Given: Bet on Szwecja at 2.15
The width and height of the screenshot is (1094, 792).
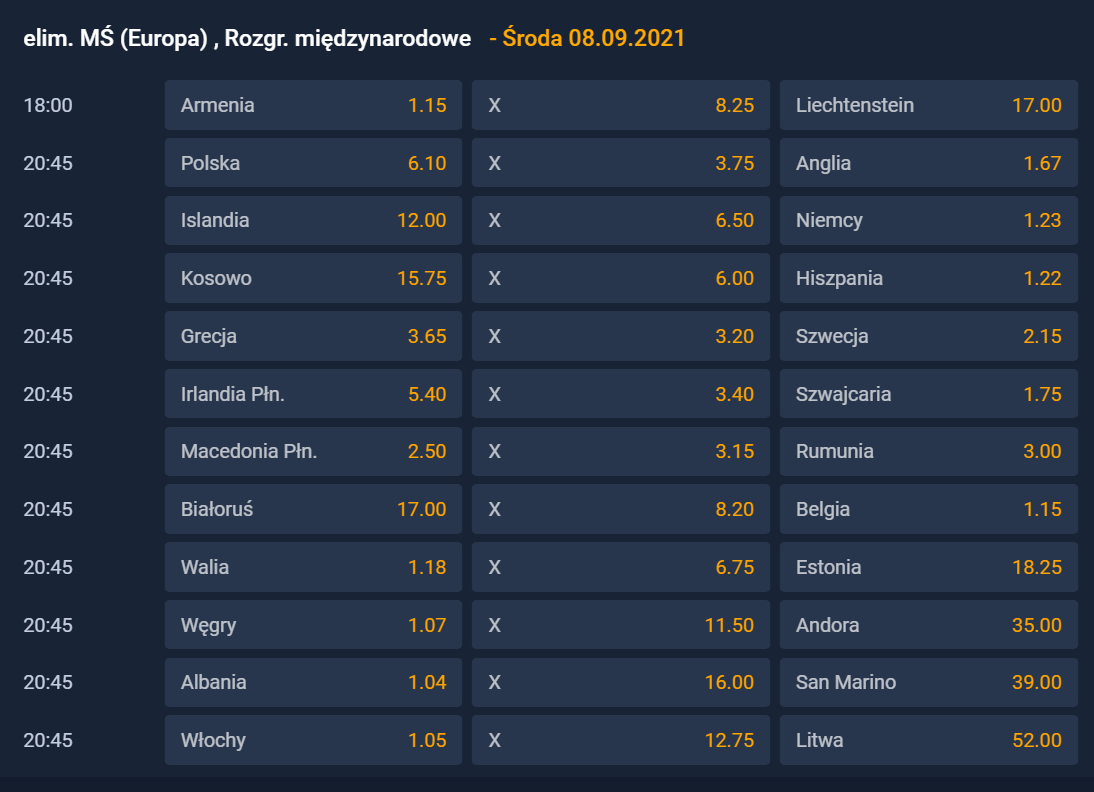Looking at the screenshot, I should pyautogui.click(x=929, y=336).
